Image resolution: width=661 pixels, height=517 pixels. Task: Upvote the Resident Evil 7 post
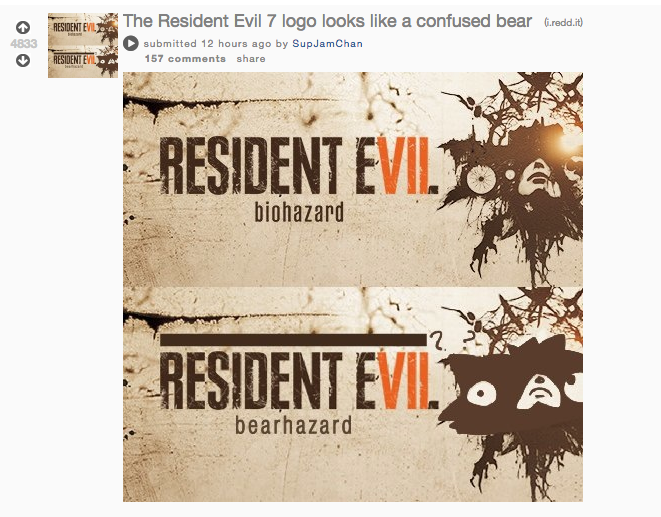(x=23, y=28)
